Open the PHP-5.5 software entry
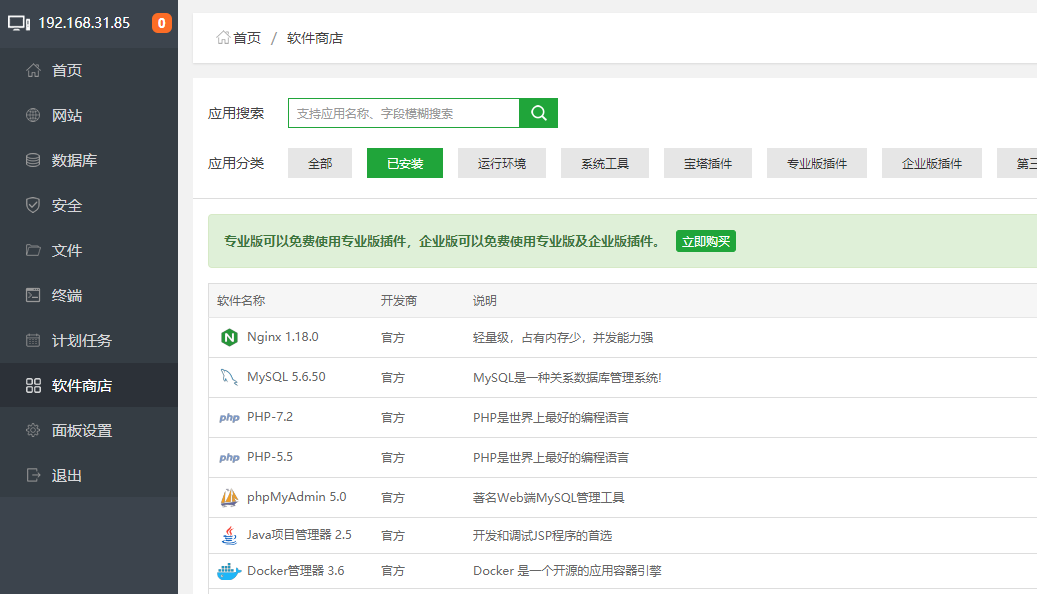Screen dimensions: 1037x594 tap(269, 457)
